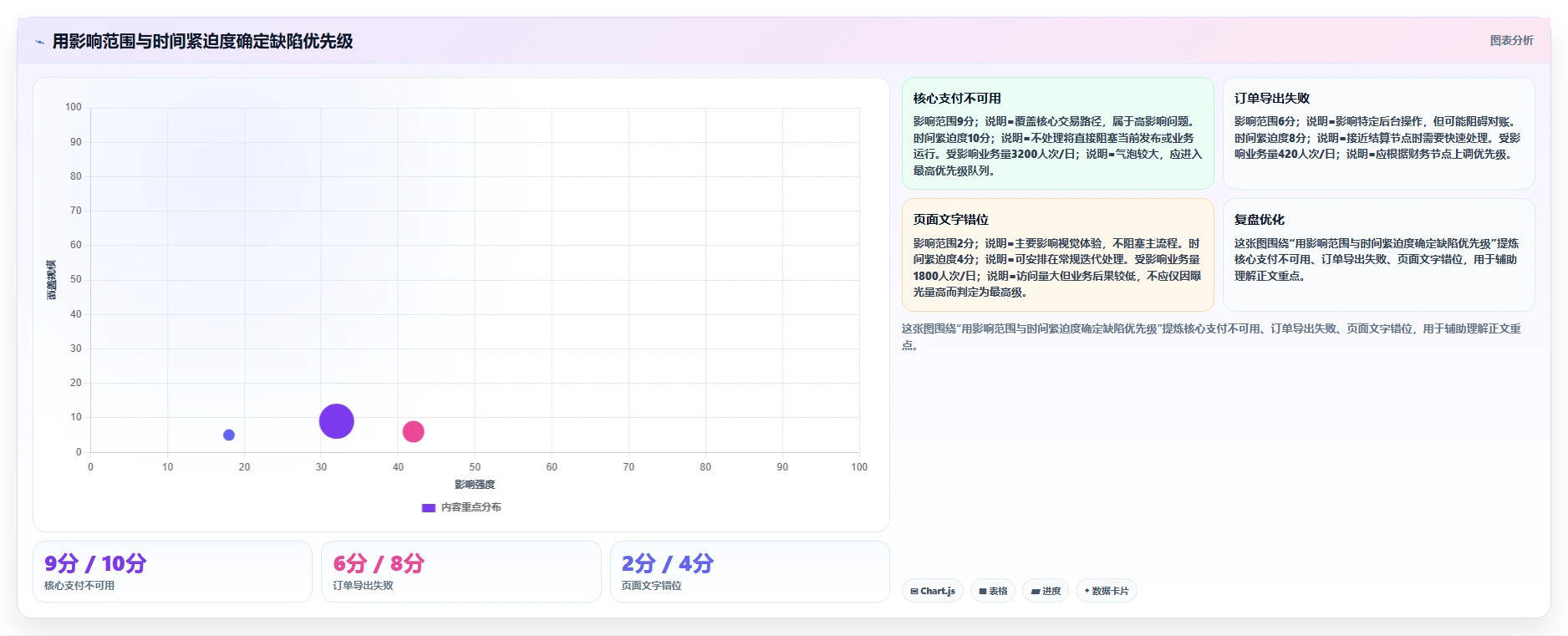Select the 2分 / 4分 metric card
The image size is (1568, 636).
750,572
